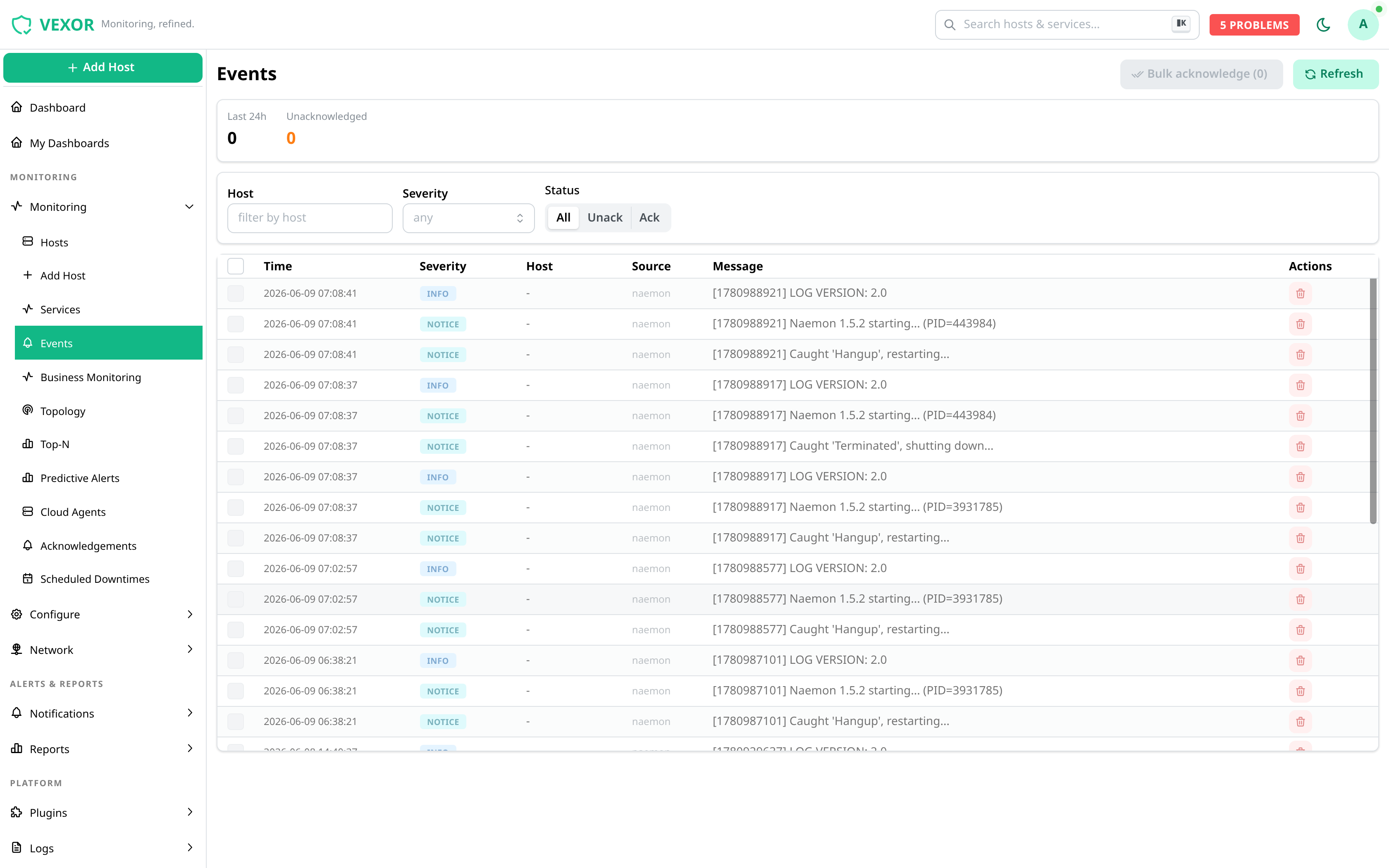Delete the 07:02:57 LOG VERSION event
The height and width of the screenshot is (868, 1389).
(x=1300, y=569)
